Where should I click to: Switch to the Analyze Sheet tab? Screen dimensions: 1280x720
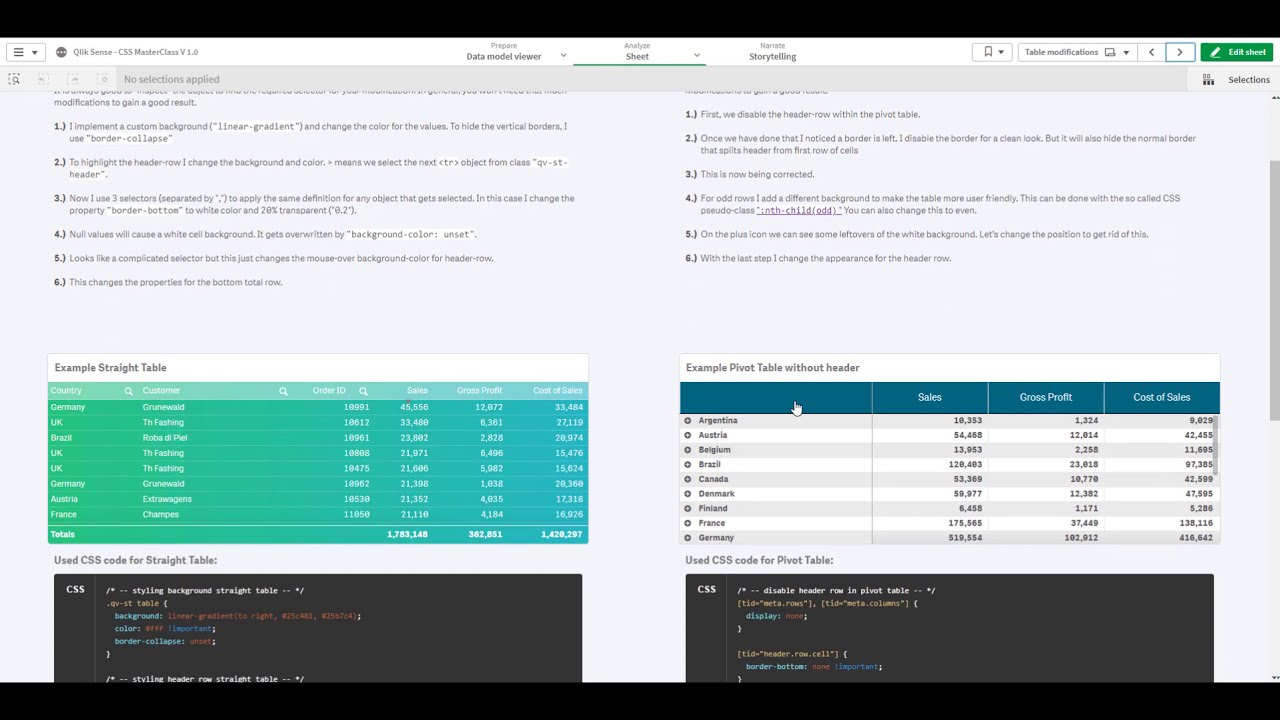click(637, 52)
